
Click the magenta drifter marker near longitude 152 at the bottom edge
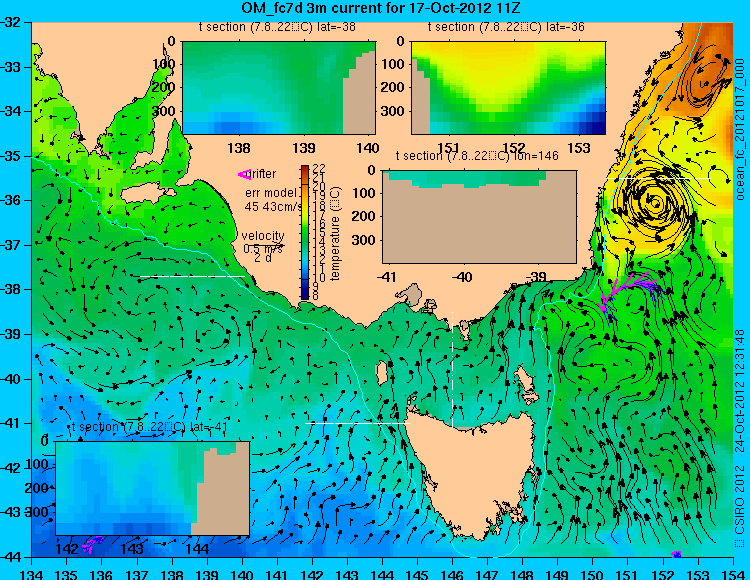[676, 555]
